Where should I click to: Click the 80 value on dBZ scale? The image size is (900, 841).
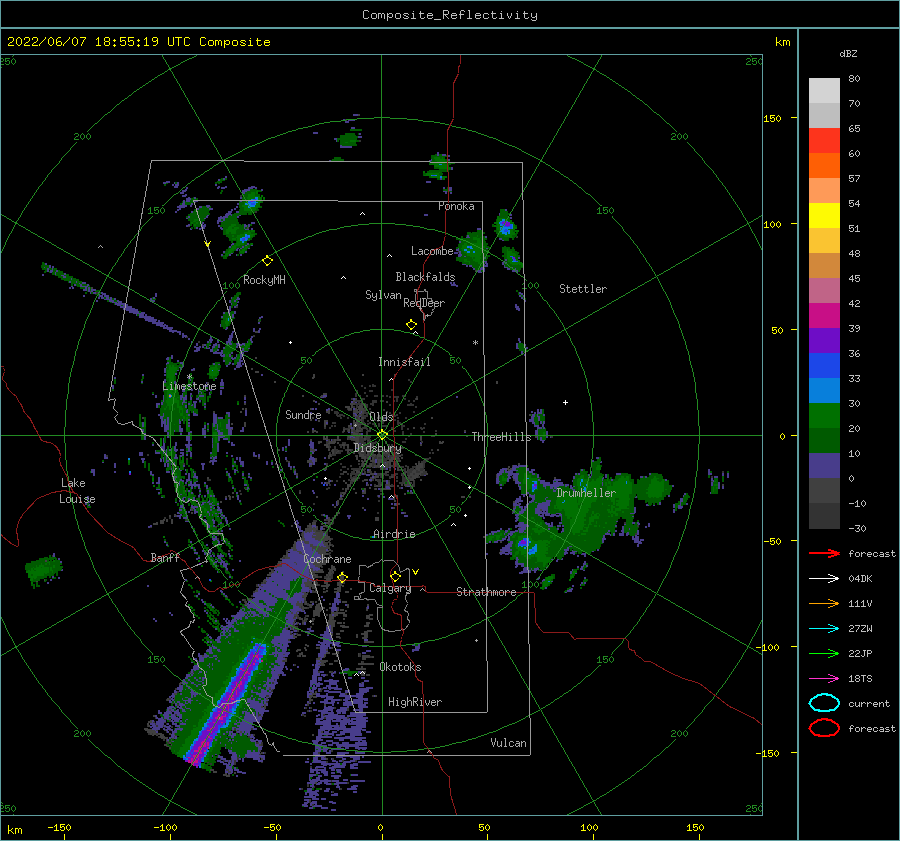click(x=855, y=79)
